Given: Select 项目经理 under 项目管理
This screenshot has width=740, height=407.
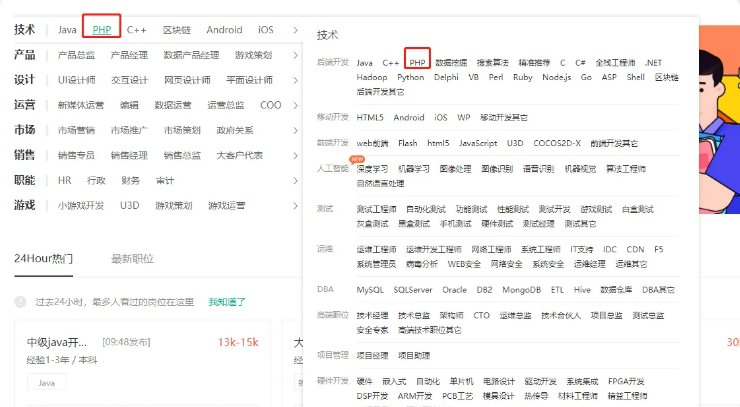Looking at the screenshot, I should [372, 355].
